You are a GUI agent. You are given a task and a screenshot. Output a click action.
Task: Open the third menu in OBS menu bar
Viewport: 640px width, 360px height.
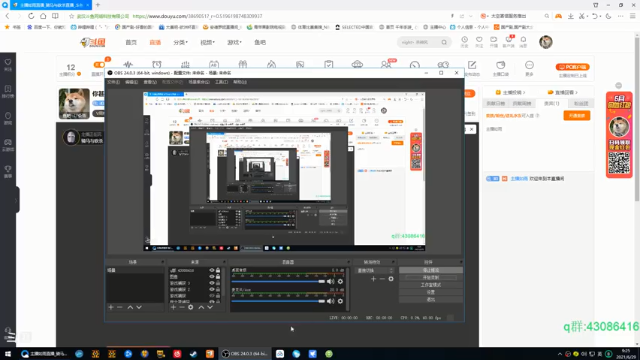point(150,82)
